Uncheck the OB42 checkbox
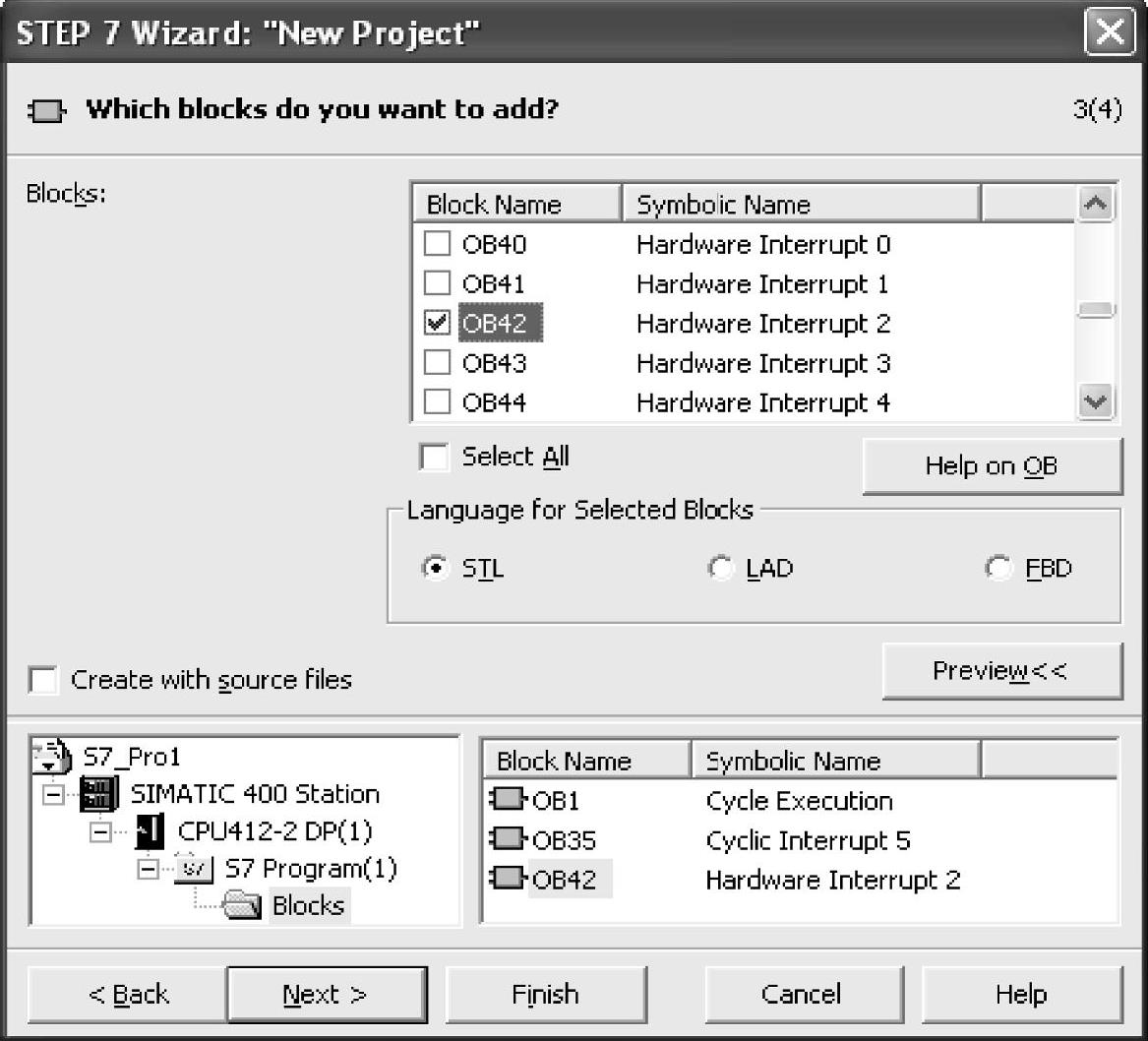Viewport: 1148px width, 1041px height. 437,323
